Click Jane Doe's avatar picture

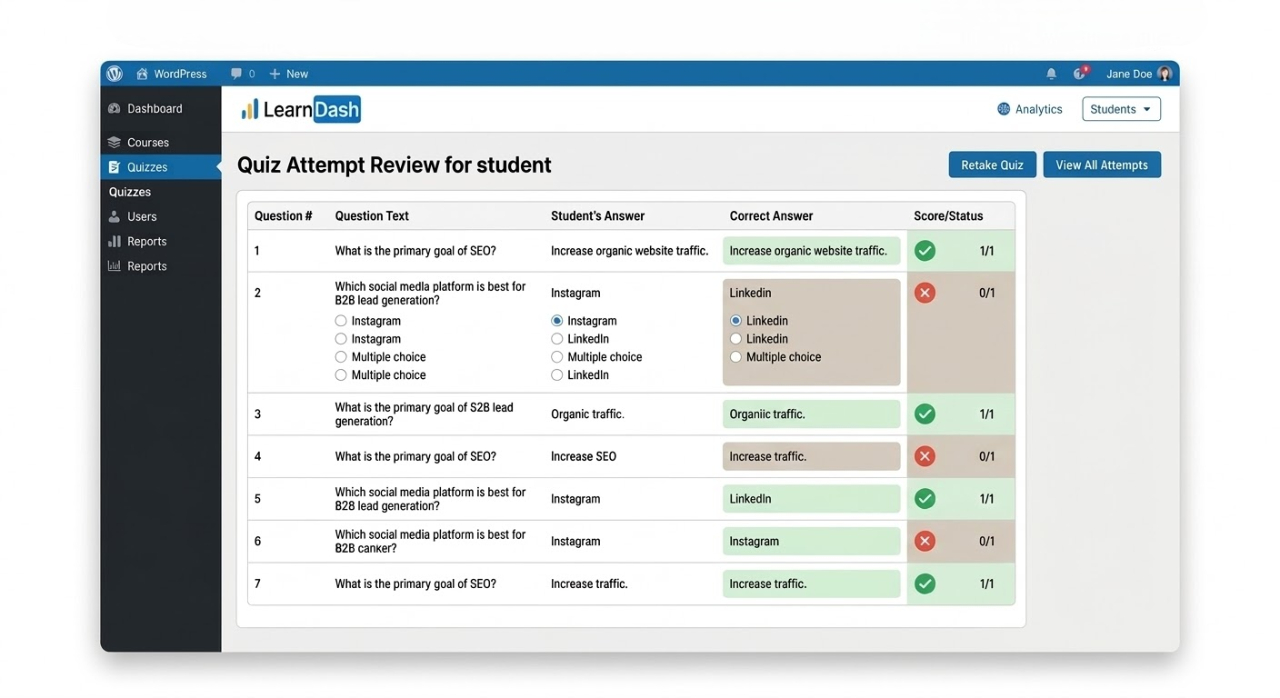[1164, 74]
